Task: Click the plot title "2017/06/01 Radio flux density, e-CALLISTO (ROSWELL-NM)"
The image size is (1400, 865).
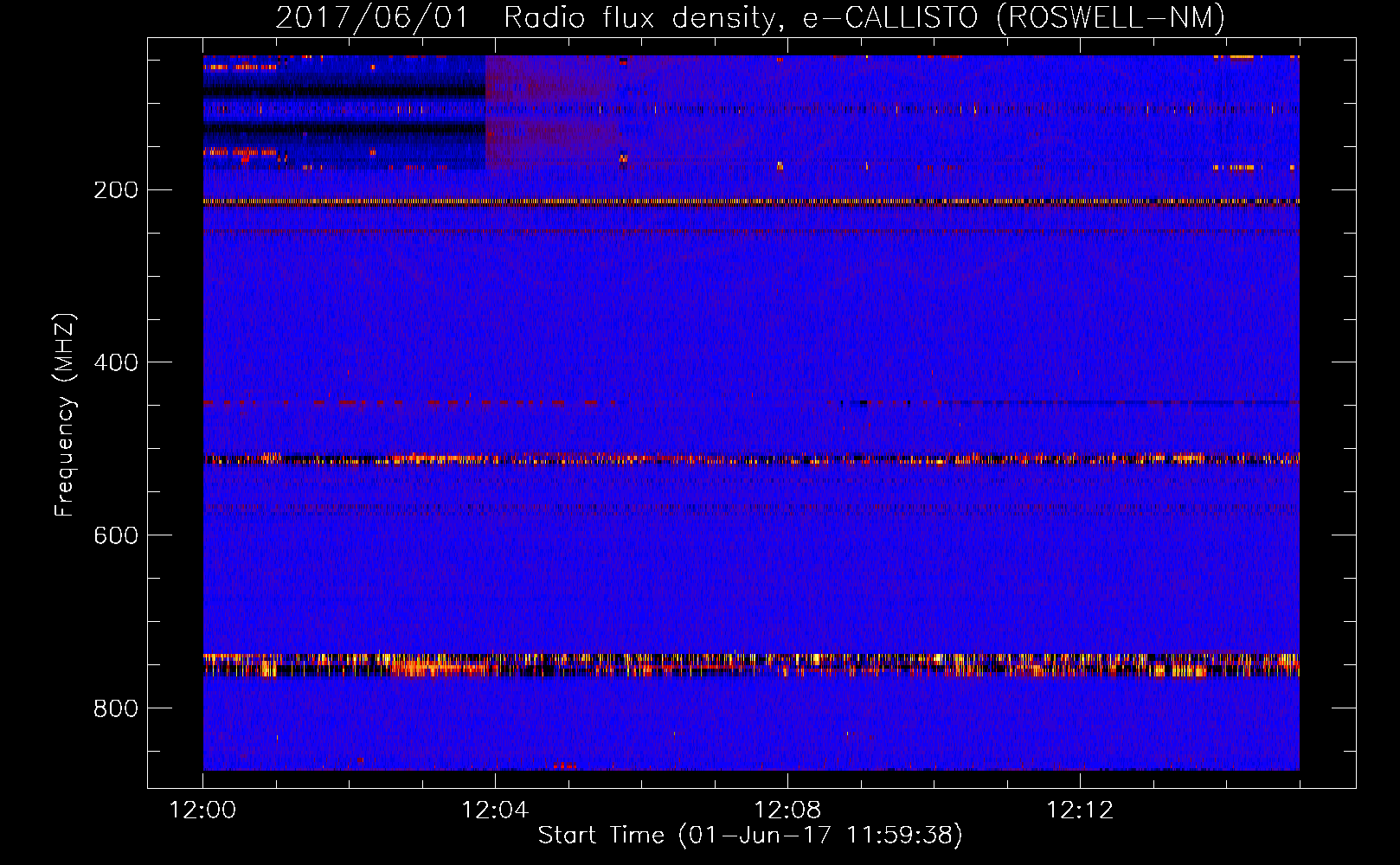Action: tap(750, 17)
